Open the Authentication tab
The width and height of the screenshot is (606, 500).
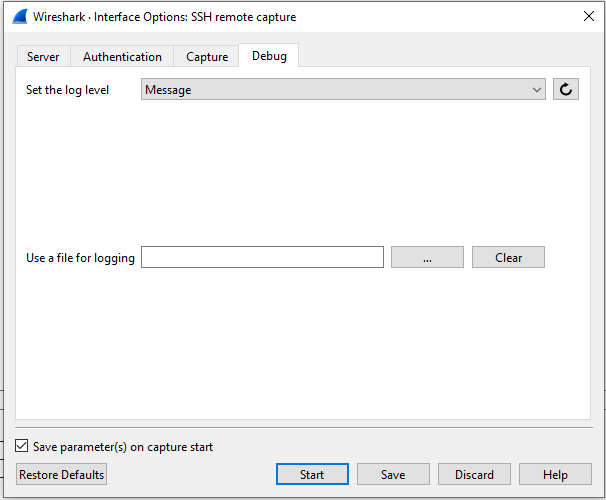tap(122, 57)
